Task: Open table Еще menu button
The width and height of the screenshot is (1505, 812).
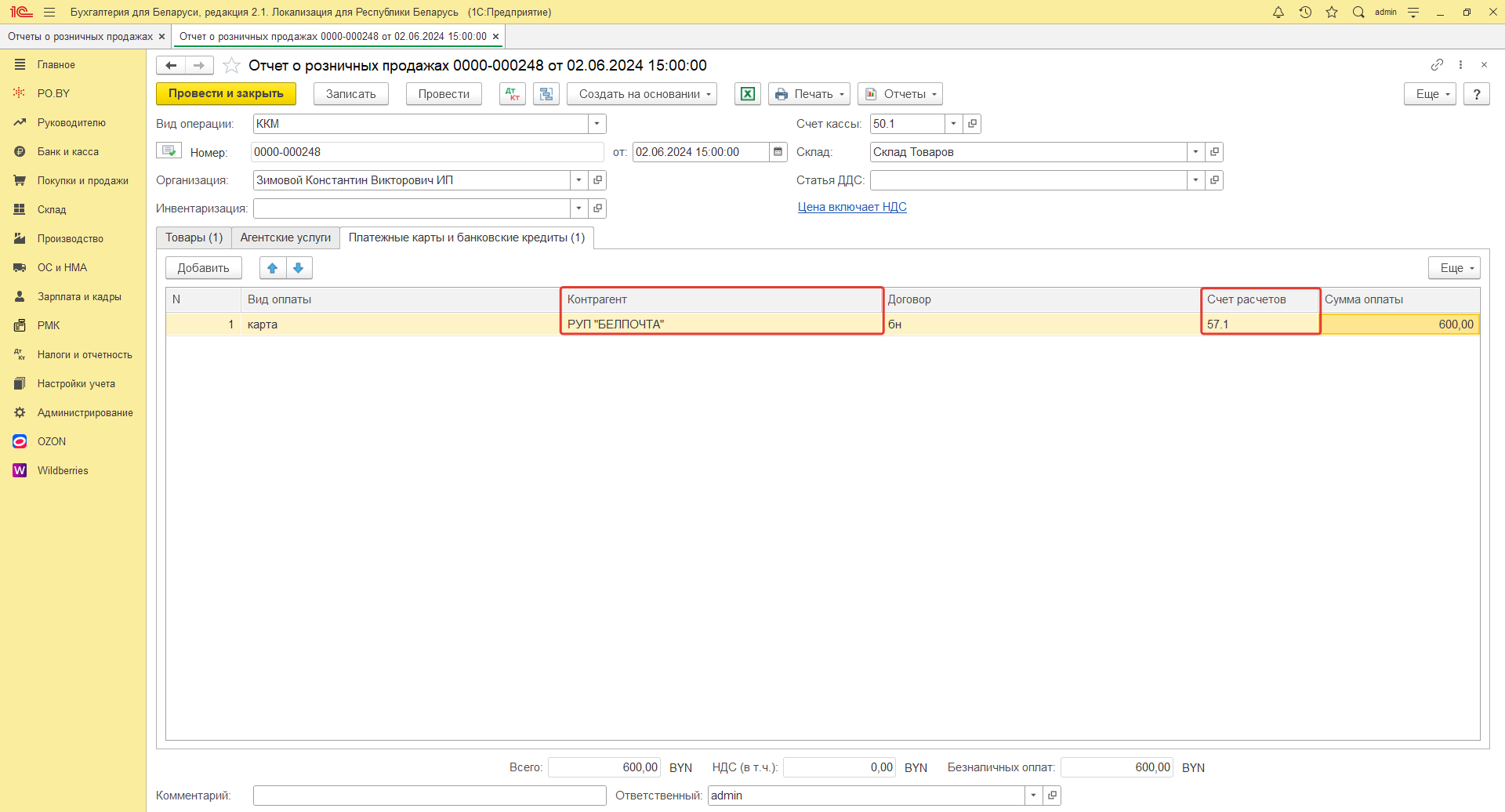Action: pos(1454,268)
